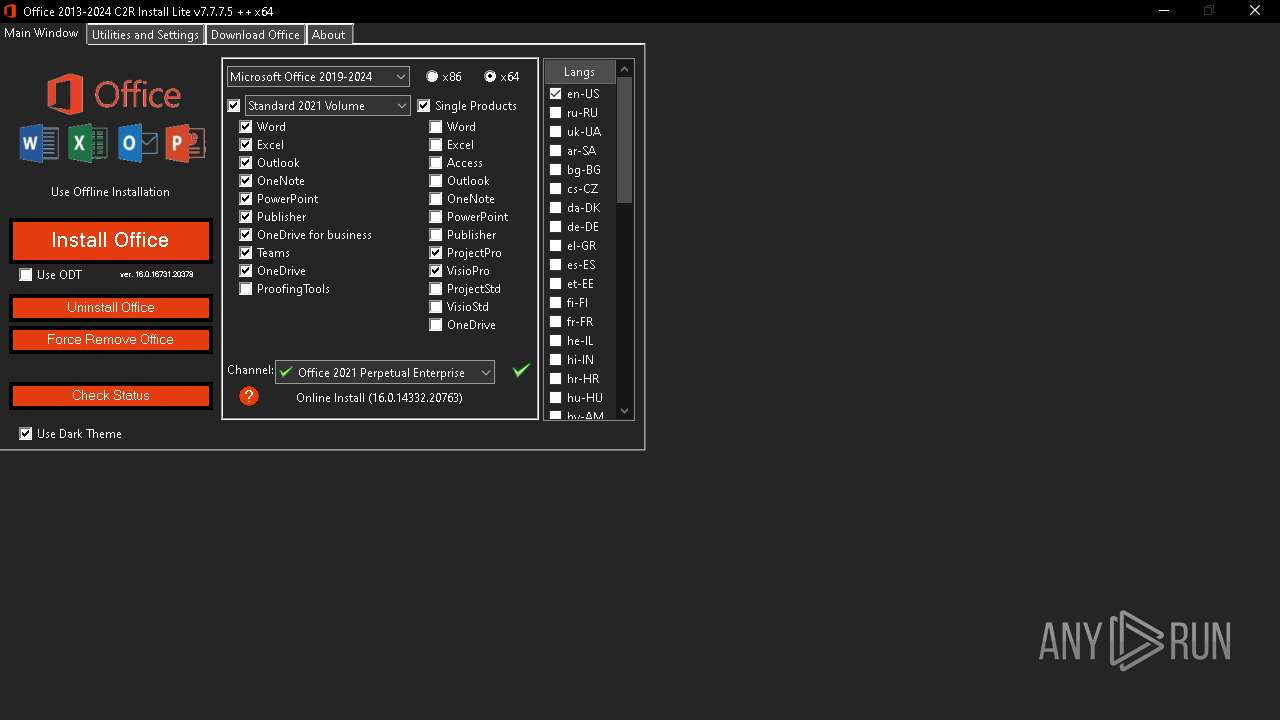Click the Force Remove Office button
The image size is (1280, 720).
click(110, 339)
